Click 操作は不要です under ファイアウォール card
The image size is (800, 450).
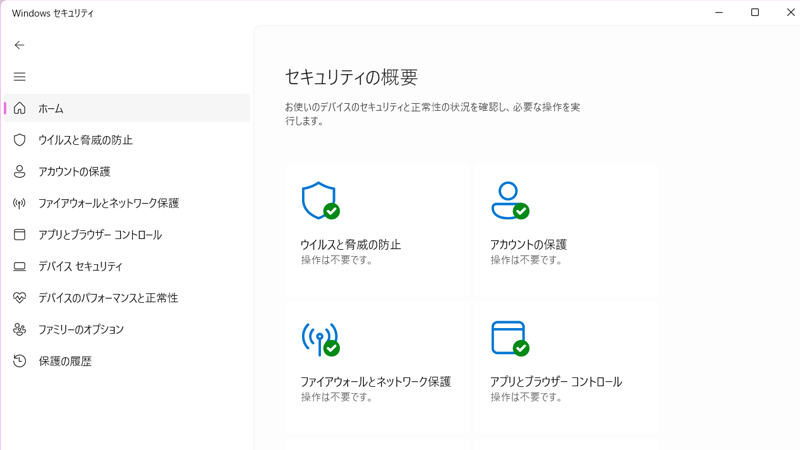point(337,397)
